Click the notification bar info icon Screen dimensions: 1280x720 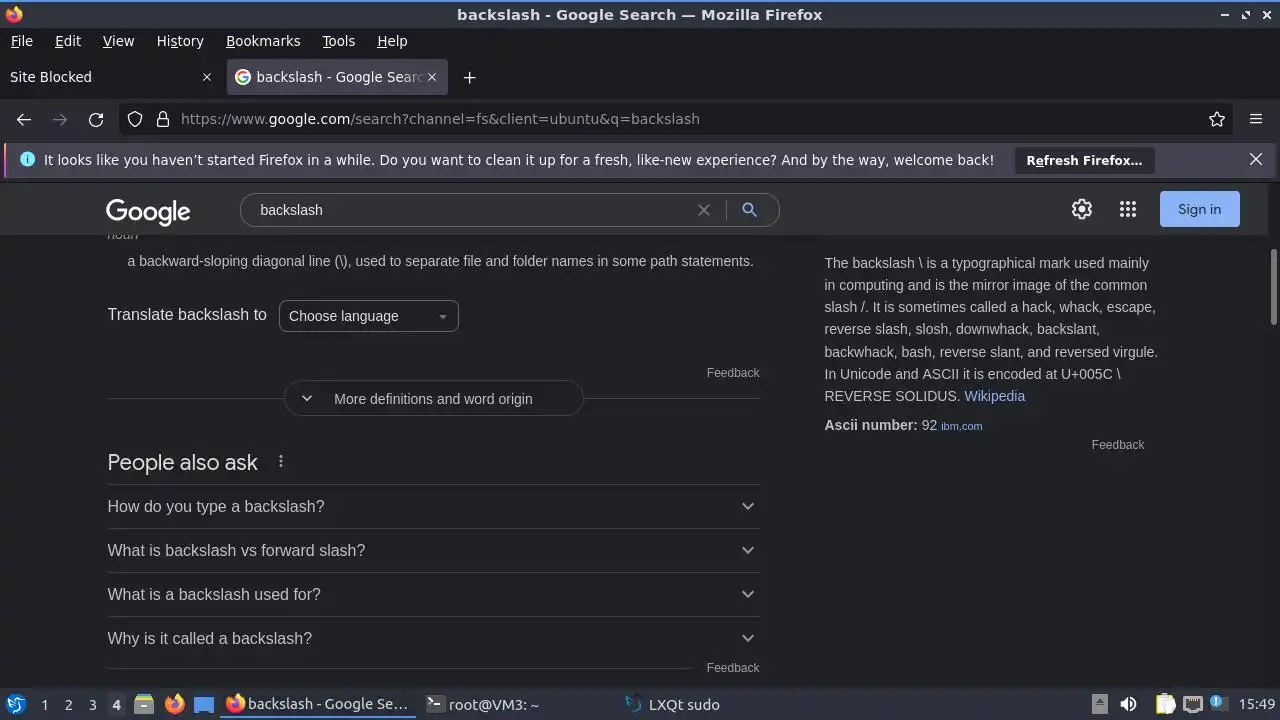27,159
